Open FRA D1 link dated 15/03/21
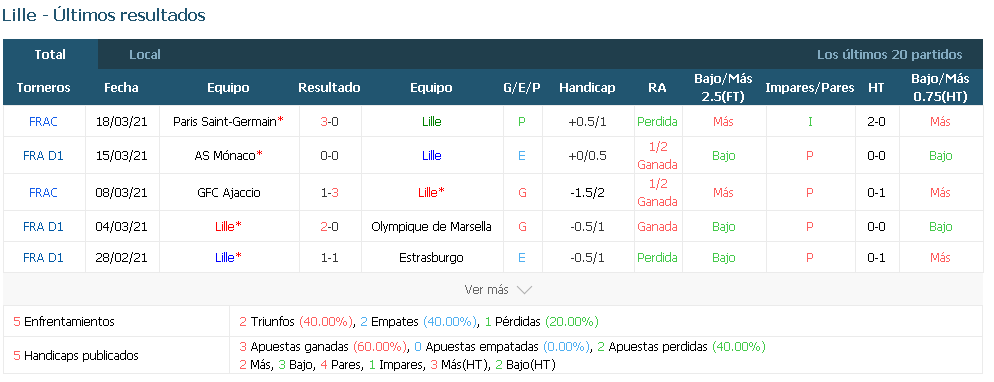The height and width of the screenshot is (382, 994). 43,155
